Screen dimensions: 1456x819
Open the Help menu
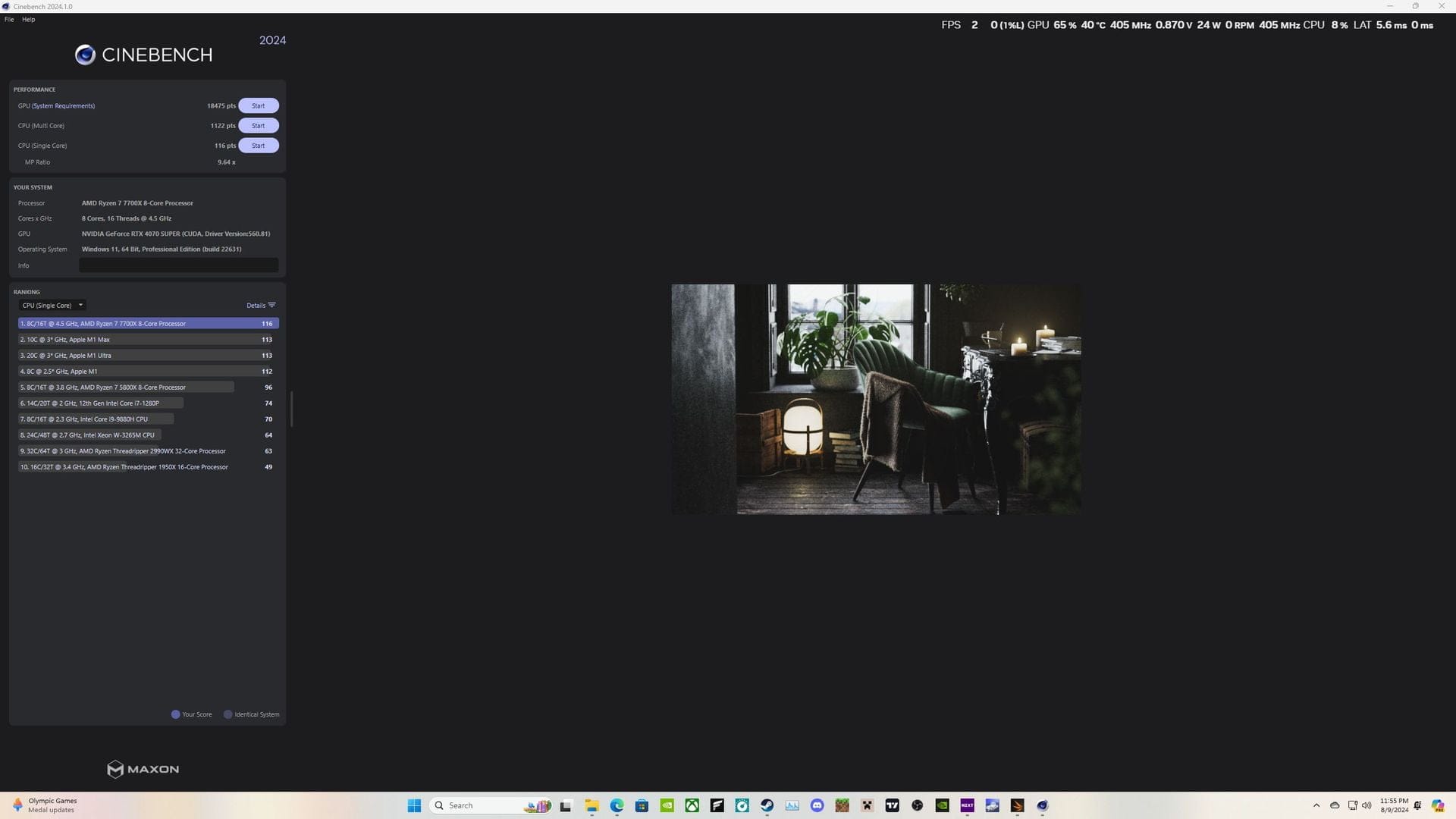coord(29,20)
